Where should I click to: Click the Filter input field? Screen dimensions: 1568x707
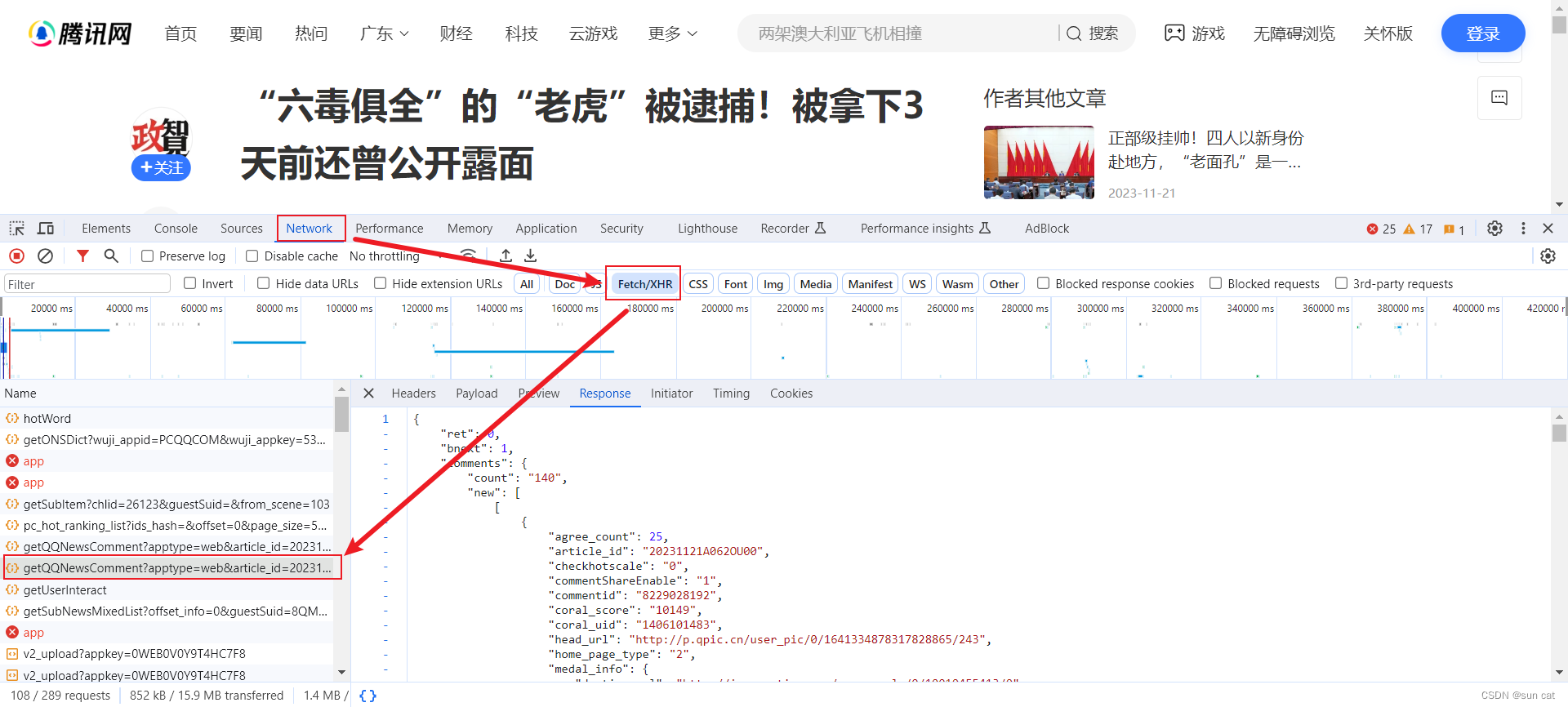tap(87, 284)
